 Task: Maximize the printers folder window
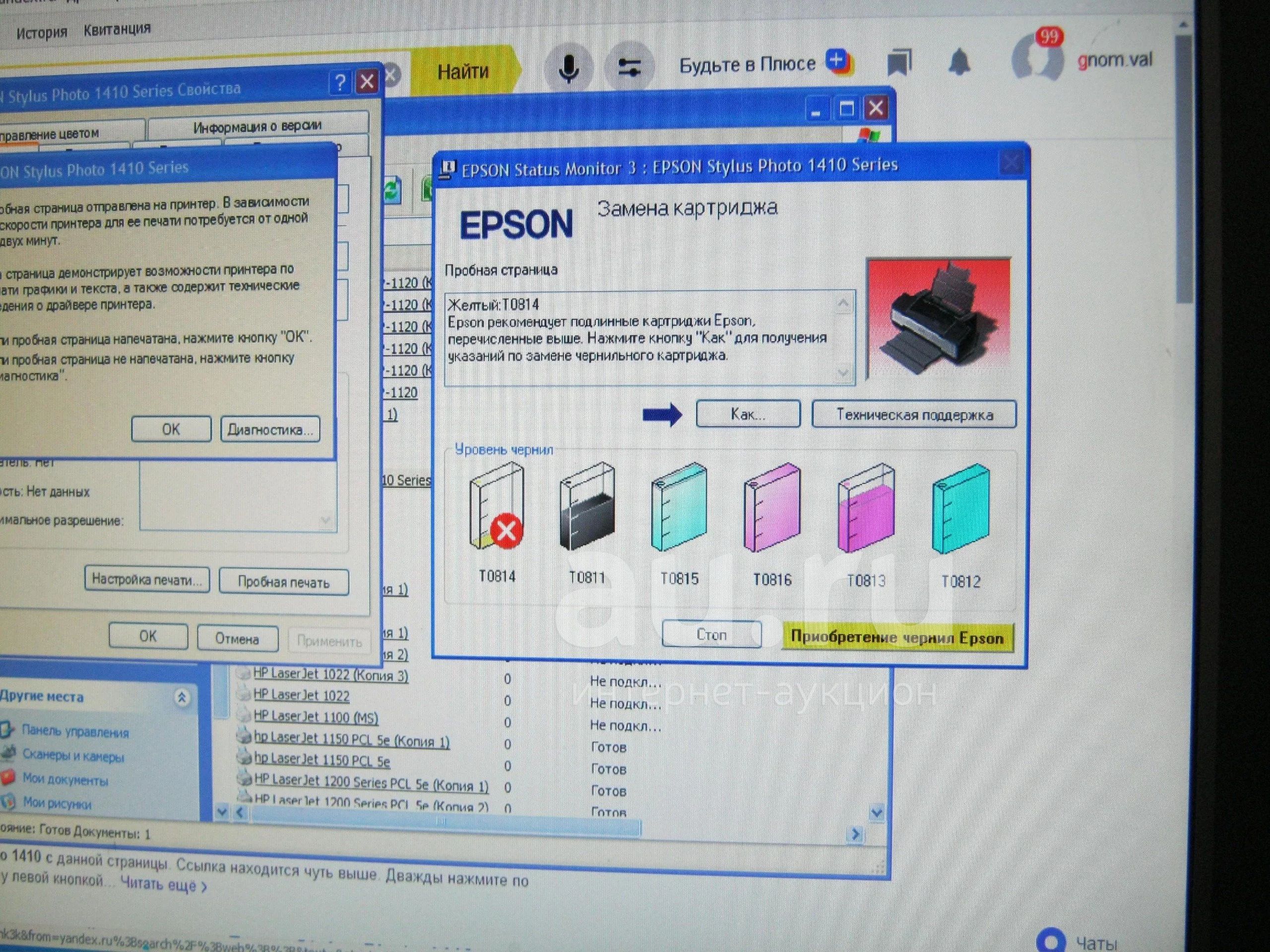(x=846, y=109)
